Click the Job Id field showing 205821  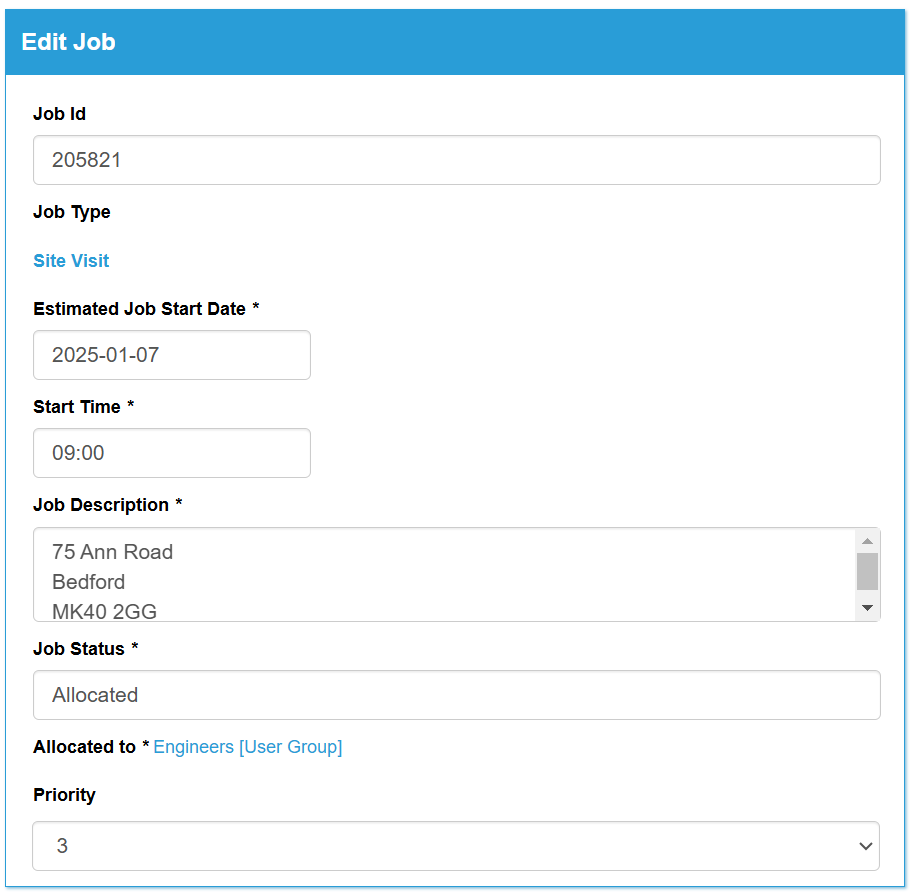pos(456,160)
